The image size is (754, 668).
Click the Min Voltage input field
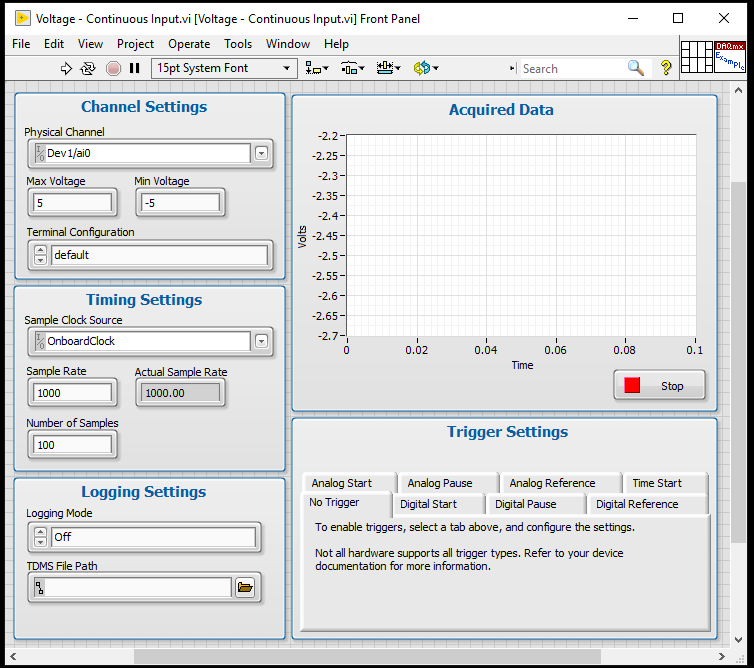pyautogui.click(x=180, y=203)
